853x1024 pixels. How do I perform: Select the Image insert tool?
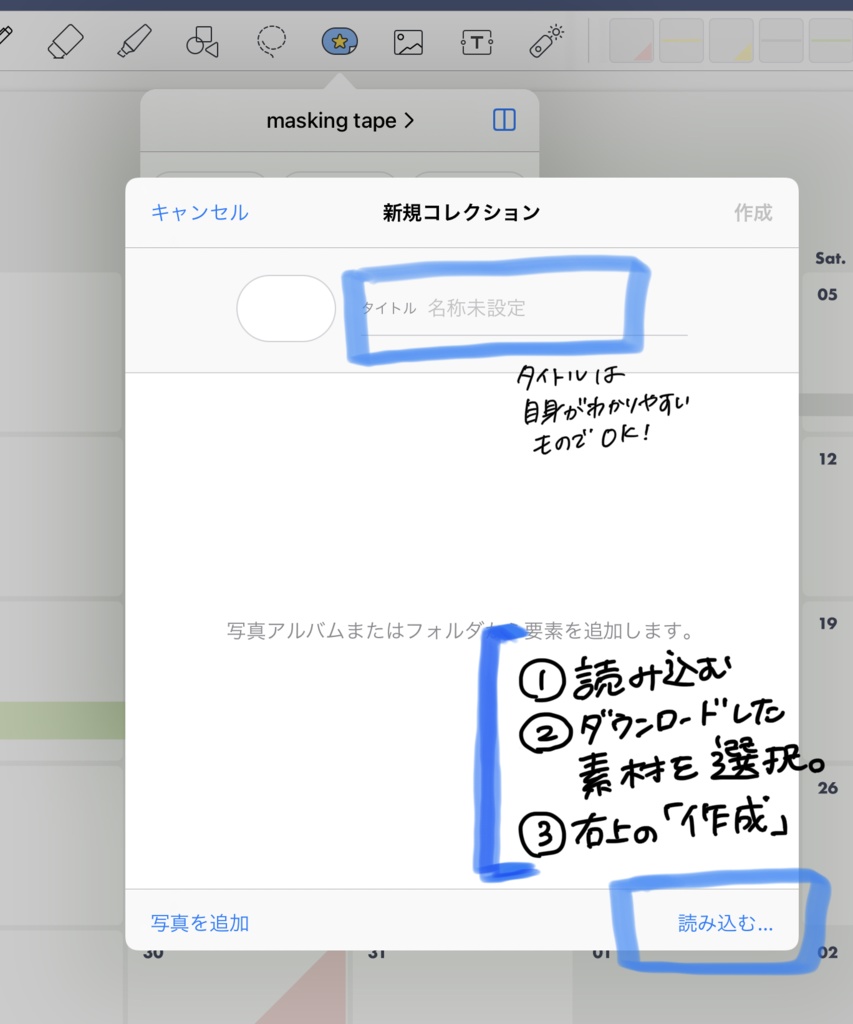pyautogui.click(x=408, y=41)
